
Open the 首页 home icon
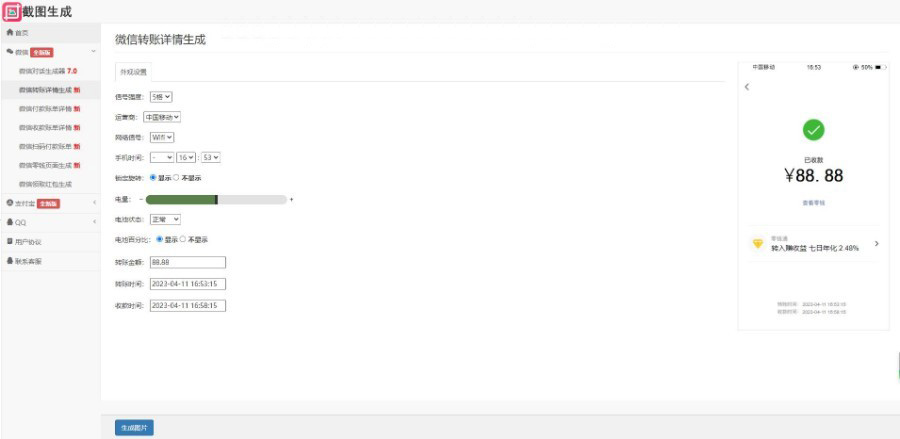coord(10,33)
